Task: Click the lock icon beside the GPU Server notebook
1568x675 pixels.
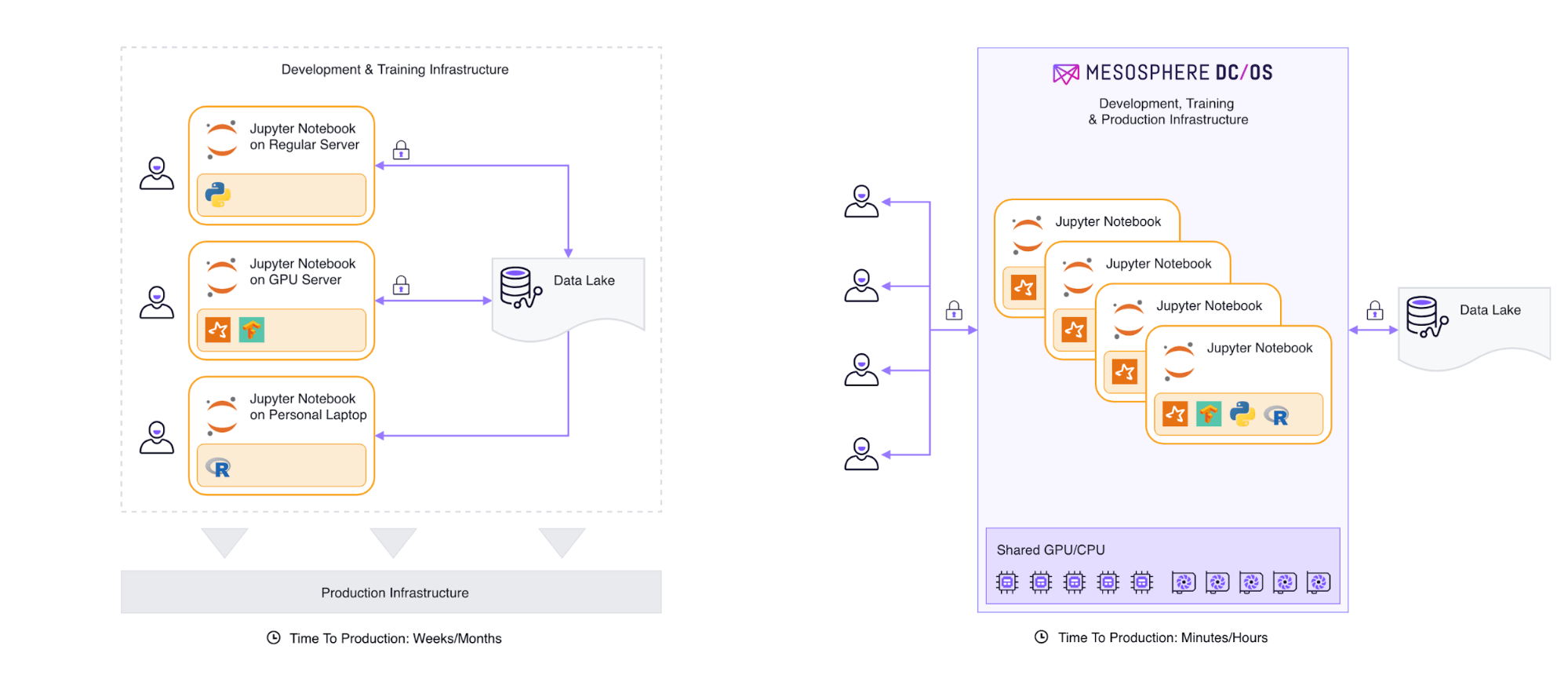Action: click(401, 284)
